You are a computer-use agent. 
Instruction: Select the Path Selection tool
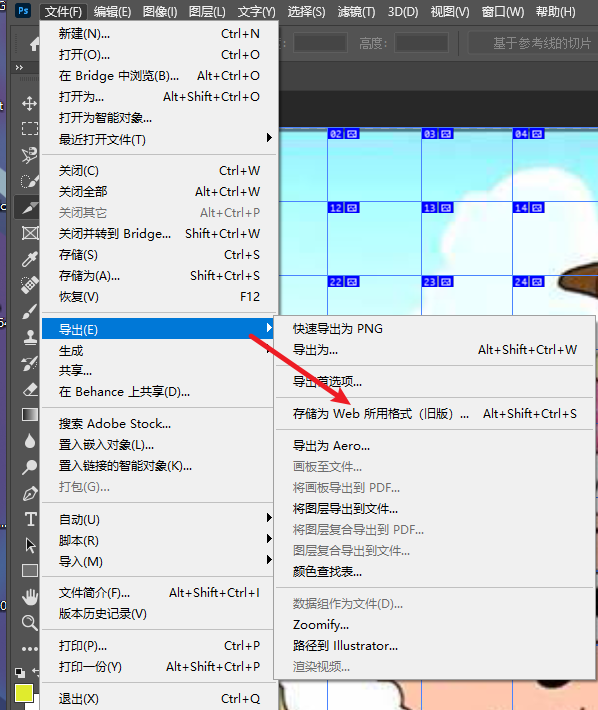(x=29, y=545)
